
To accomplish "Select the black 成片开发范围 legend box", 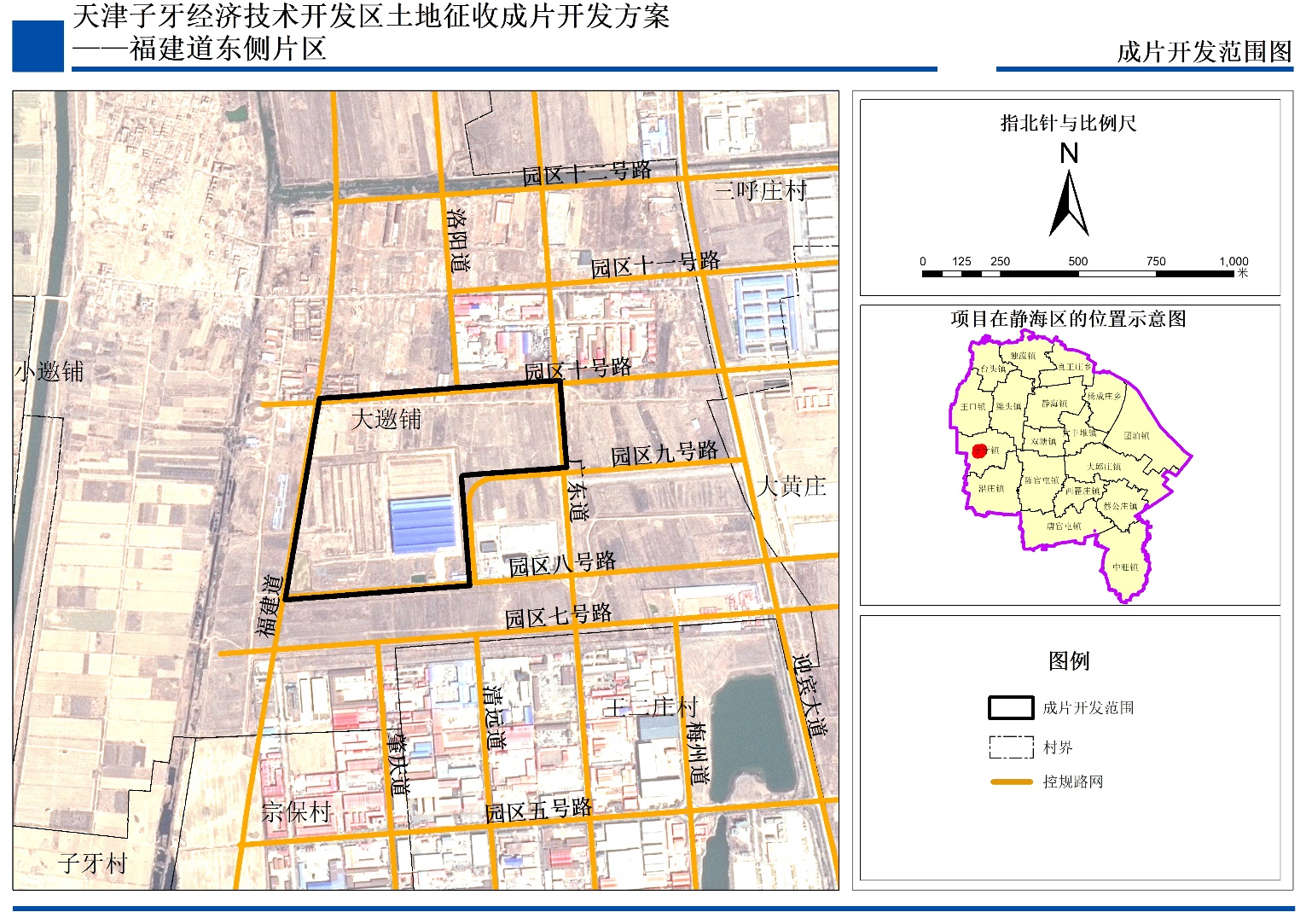I will point(1011,708).
